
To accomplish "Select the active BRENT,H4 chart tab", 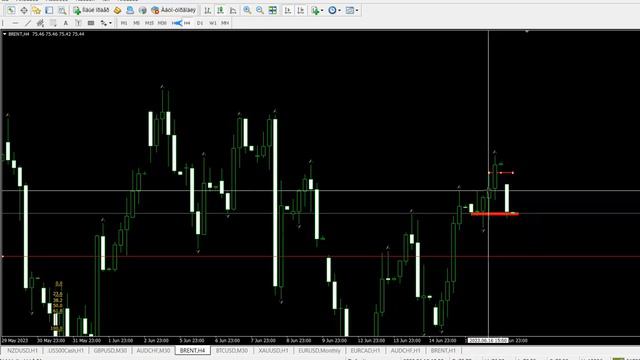I will click(x=193, y=351).
